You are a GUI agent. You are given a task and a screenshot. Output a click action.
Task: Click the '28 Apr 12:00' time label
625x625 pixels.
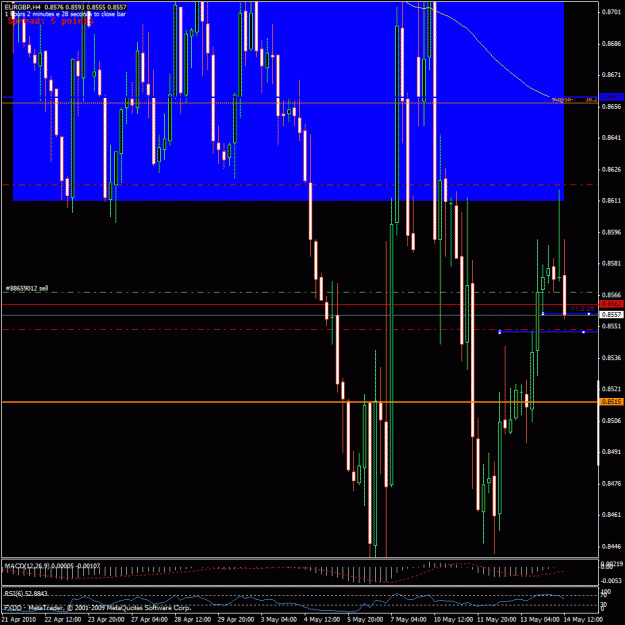(192, 620)
